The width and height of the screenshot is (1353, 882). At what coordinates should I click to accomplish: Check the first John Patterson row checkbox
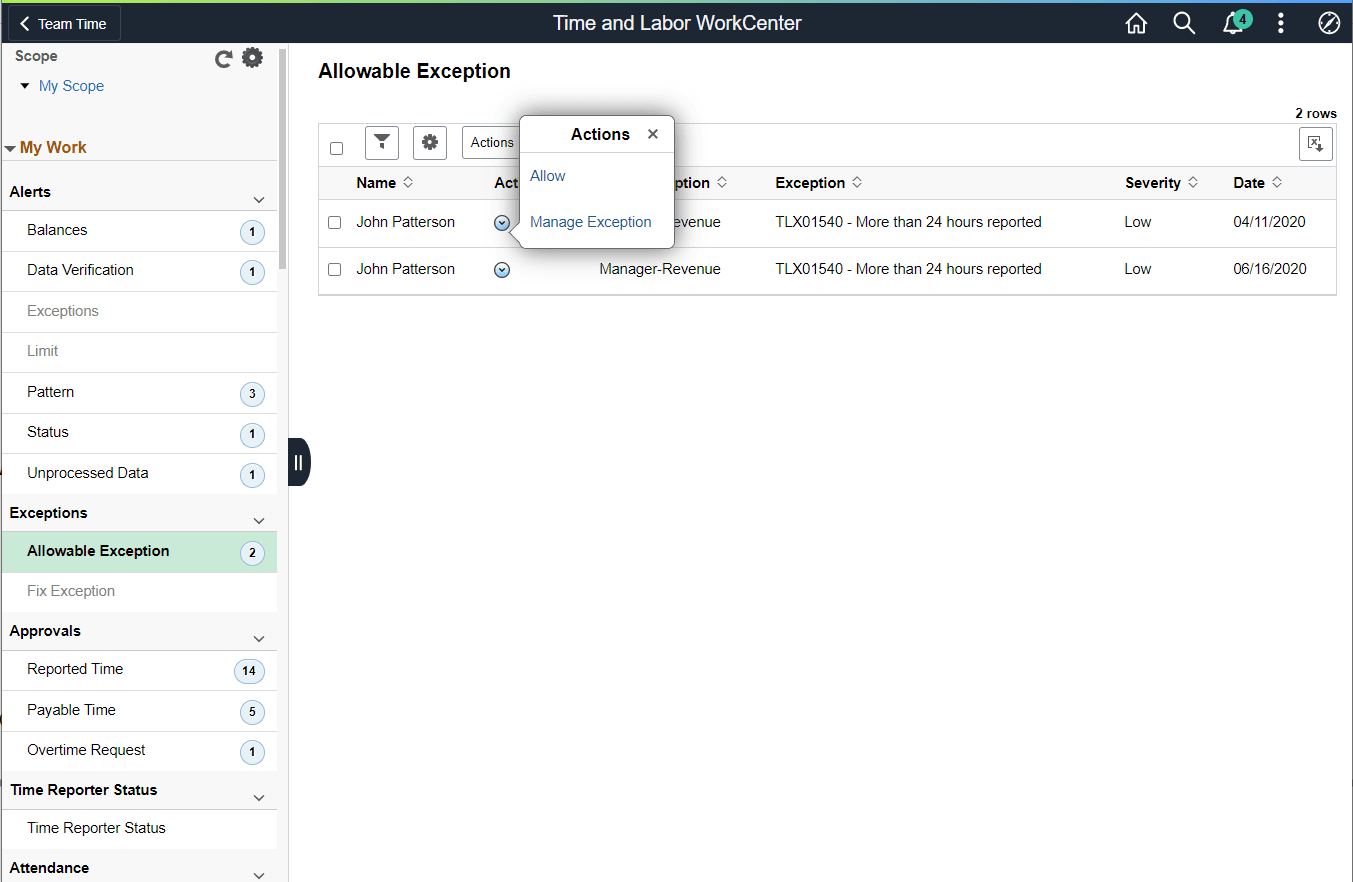[334, 222]
